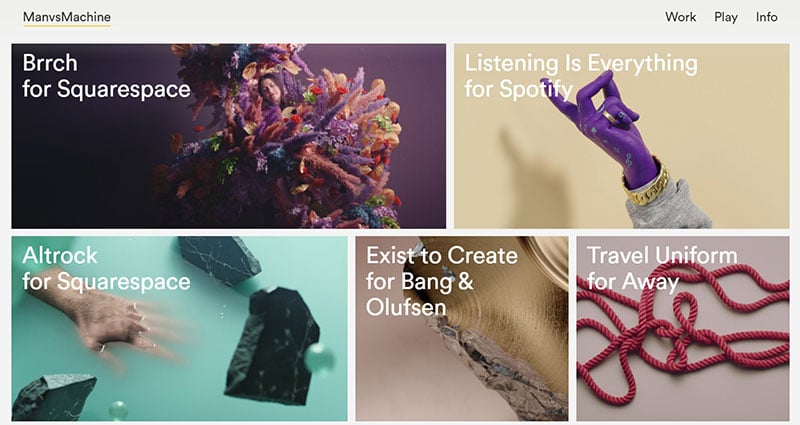Open the Altrock for Squarespace title

click(x=106, y=268)
